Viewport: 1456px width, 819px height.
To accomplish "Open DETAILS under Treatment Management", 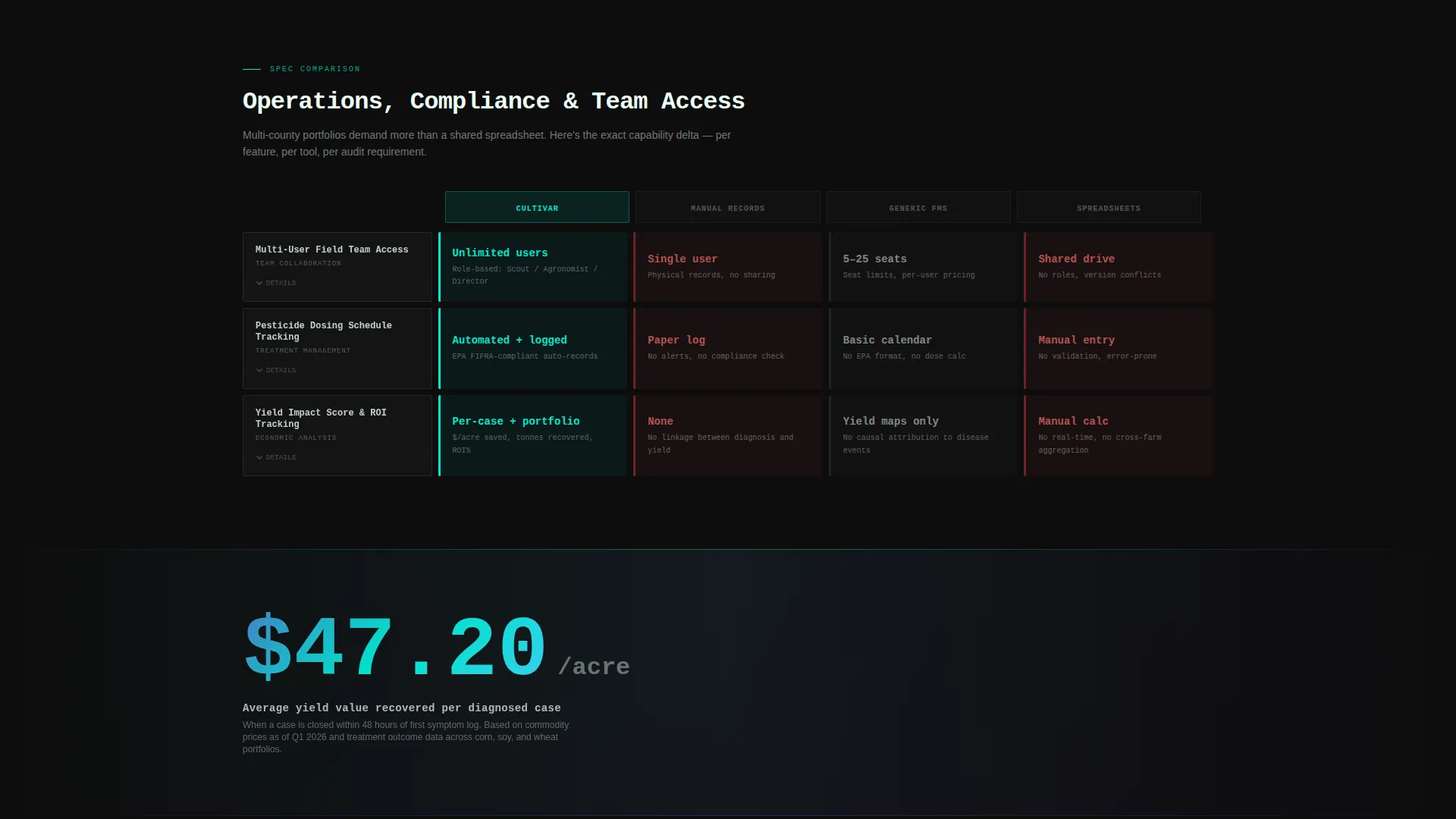I will (x=276, y=370).
